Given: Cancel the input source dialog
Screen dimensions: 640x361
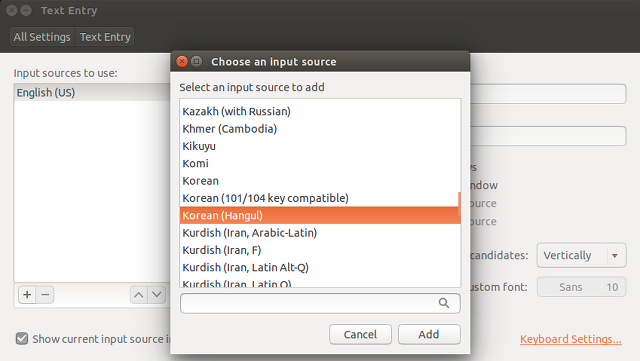Looking at the screenshot, I should [x=360, y=334].
